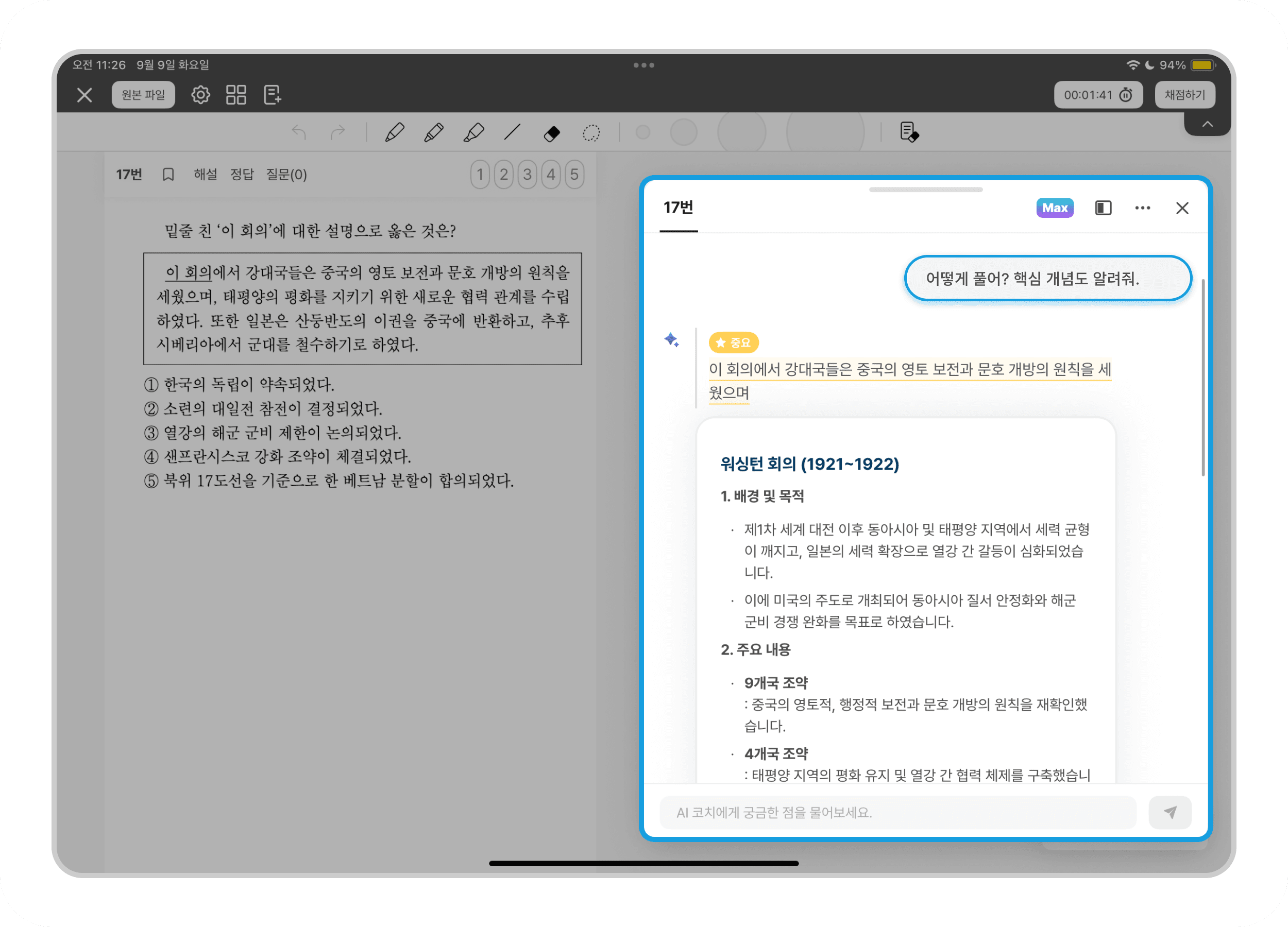Click the 4개국 조약 bullet heading
Image resolution: width=1288 pixels, height=927 pixels.
click(776, 754)
